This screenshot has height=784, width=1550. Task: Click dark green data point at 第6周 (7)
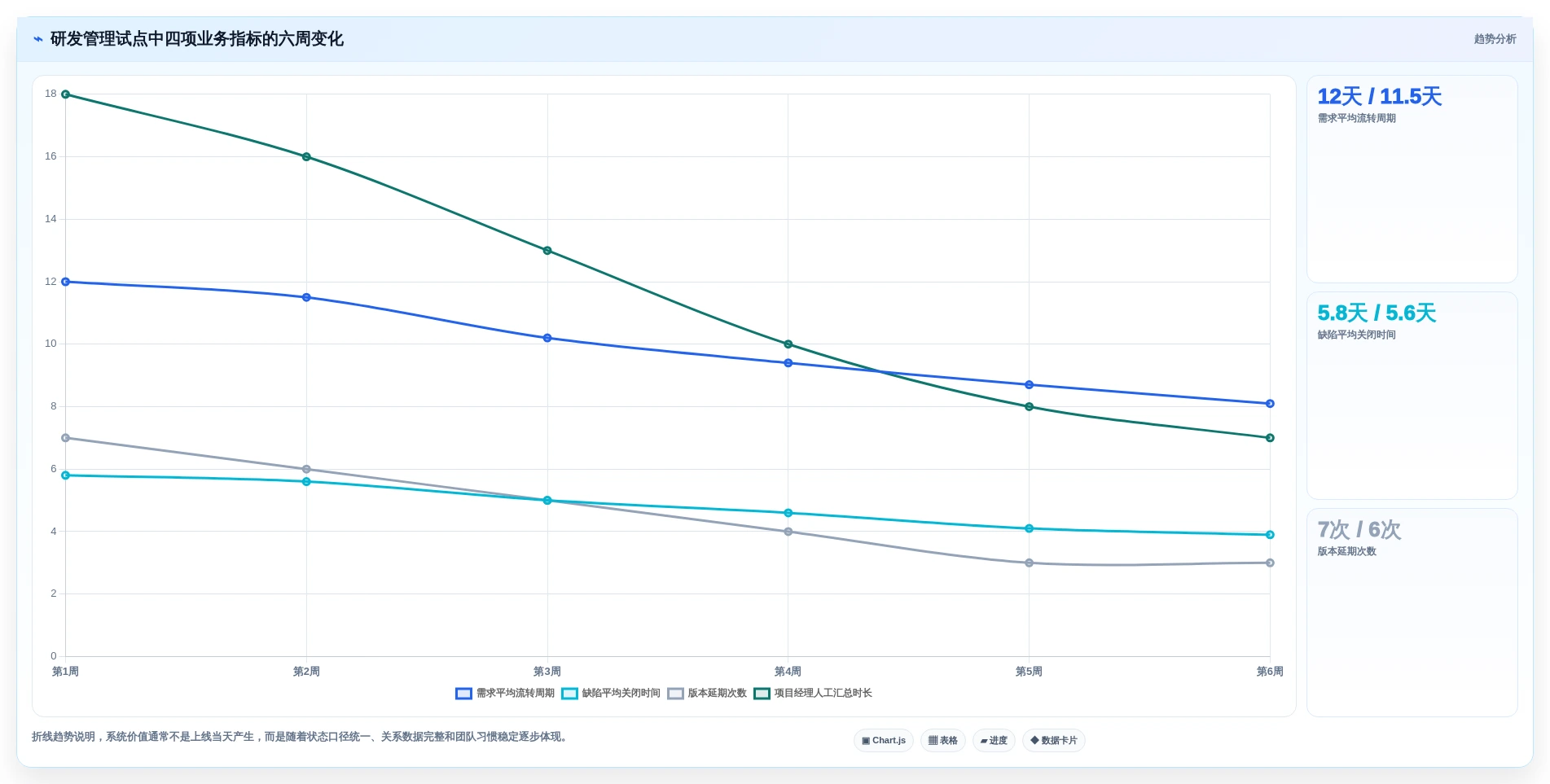click(1270, 438)
